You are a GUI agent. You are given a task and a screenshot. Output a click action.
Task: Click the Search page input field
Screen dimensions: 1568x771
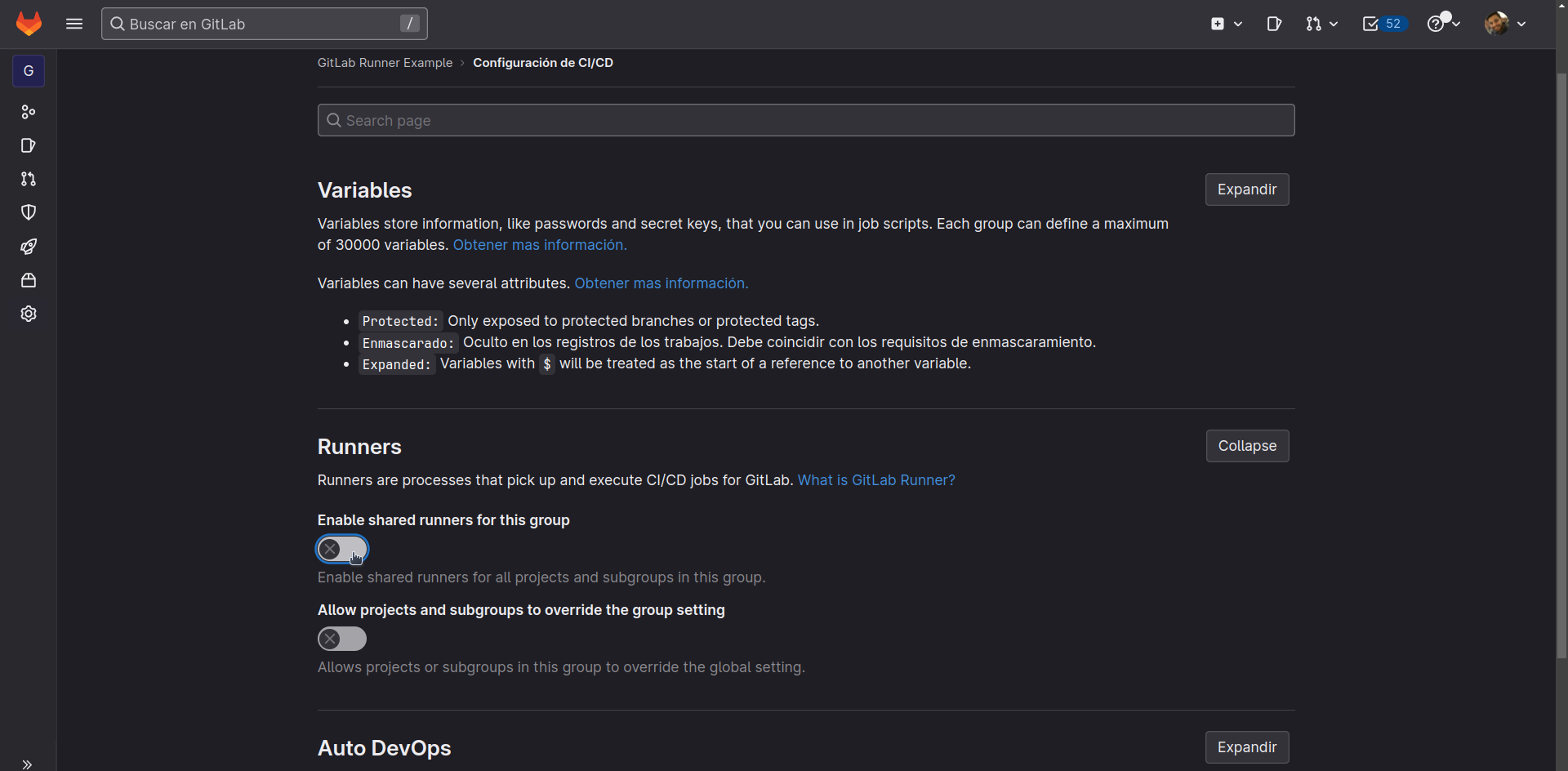point(806,120)
